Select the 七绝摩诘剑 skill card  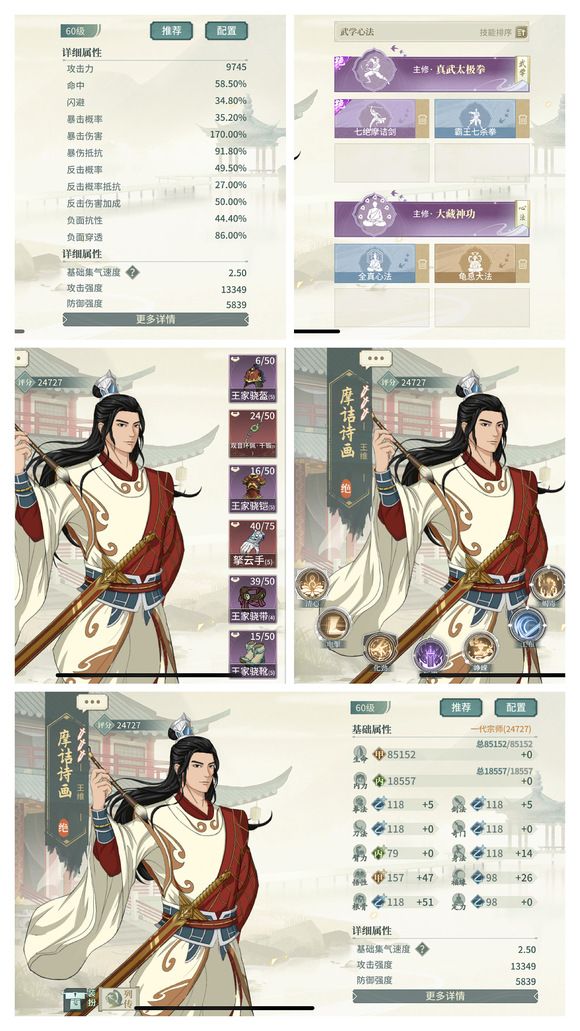(381, 118)
